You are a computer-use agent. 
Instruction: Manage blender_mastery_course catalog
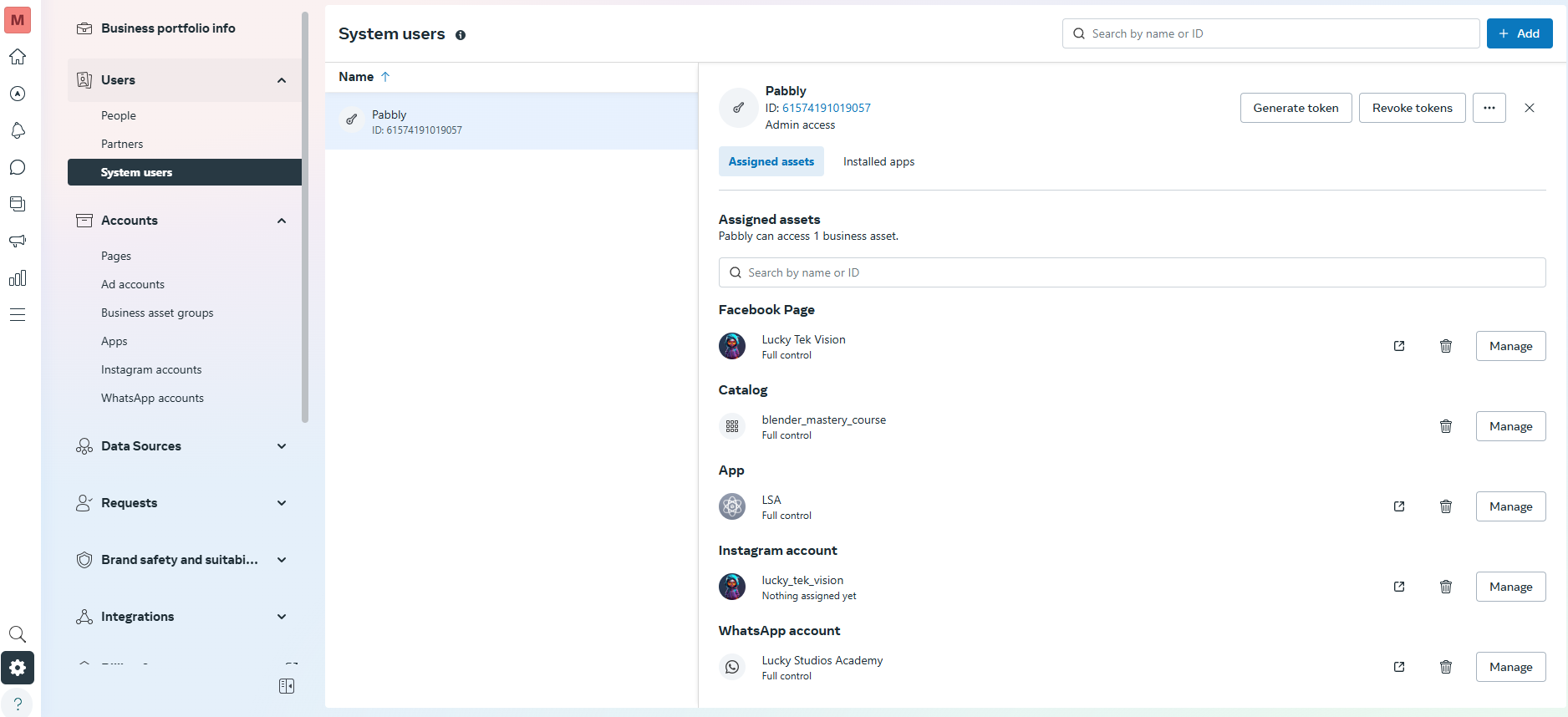1510,426
